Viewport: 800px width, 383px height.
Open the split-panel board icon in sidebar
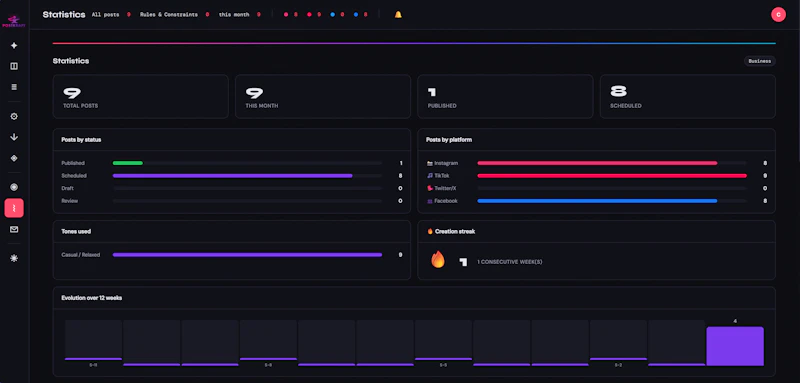point(14,66)
